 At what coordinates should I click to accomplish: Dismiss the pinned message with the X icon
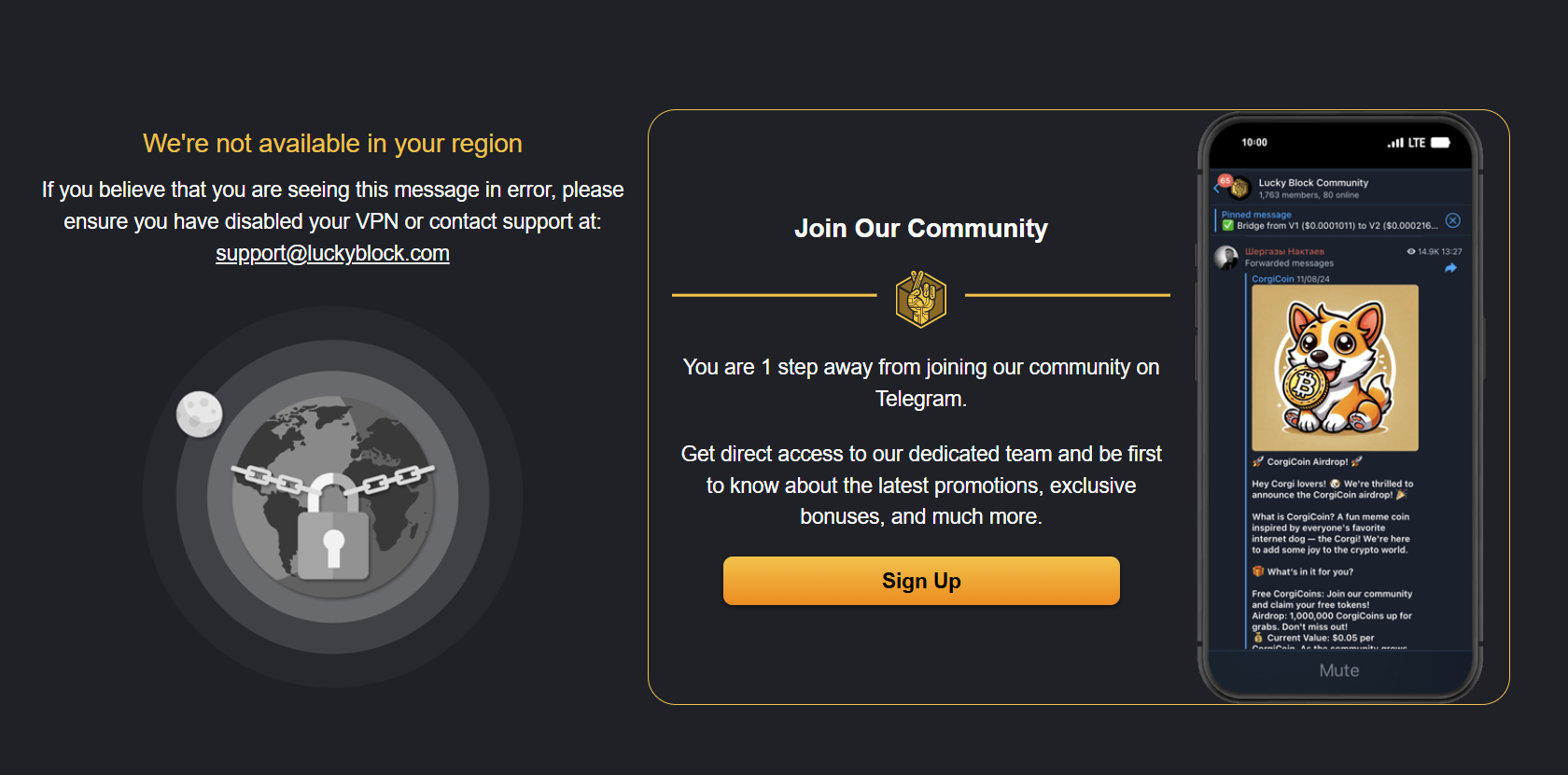[1453, 220]
